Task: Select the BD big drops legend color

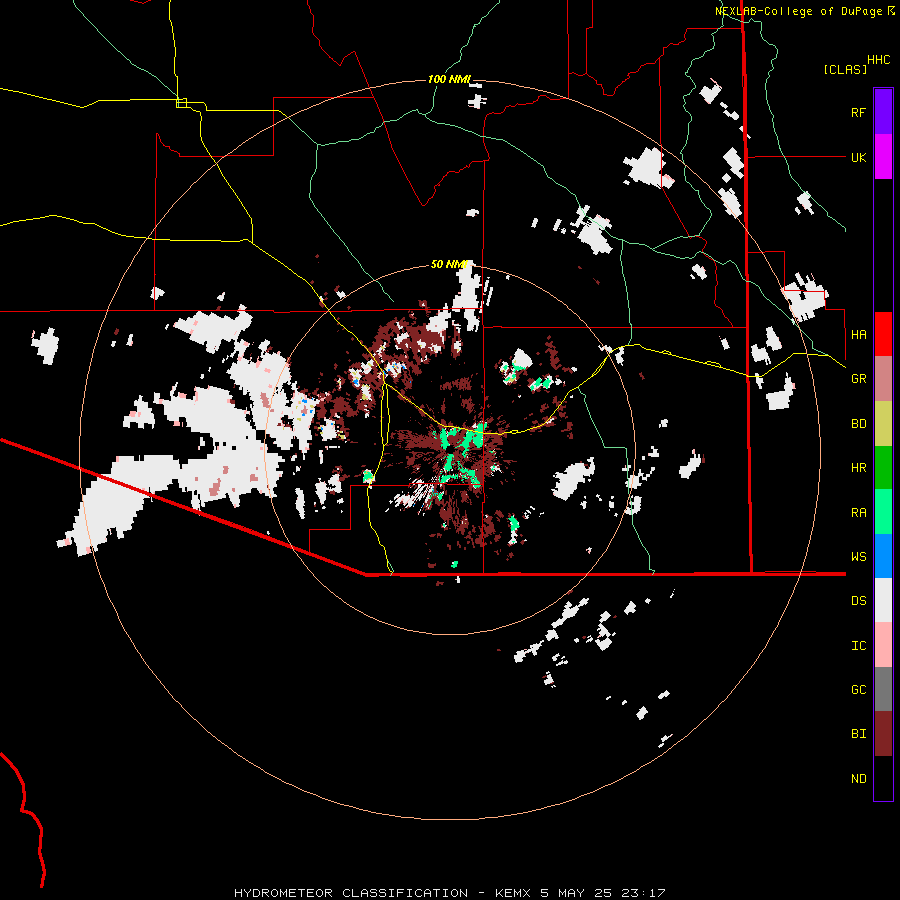Action: tap(883, 424)
